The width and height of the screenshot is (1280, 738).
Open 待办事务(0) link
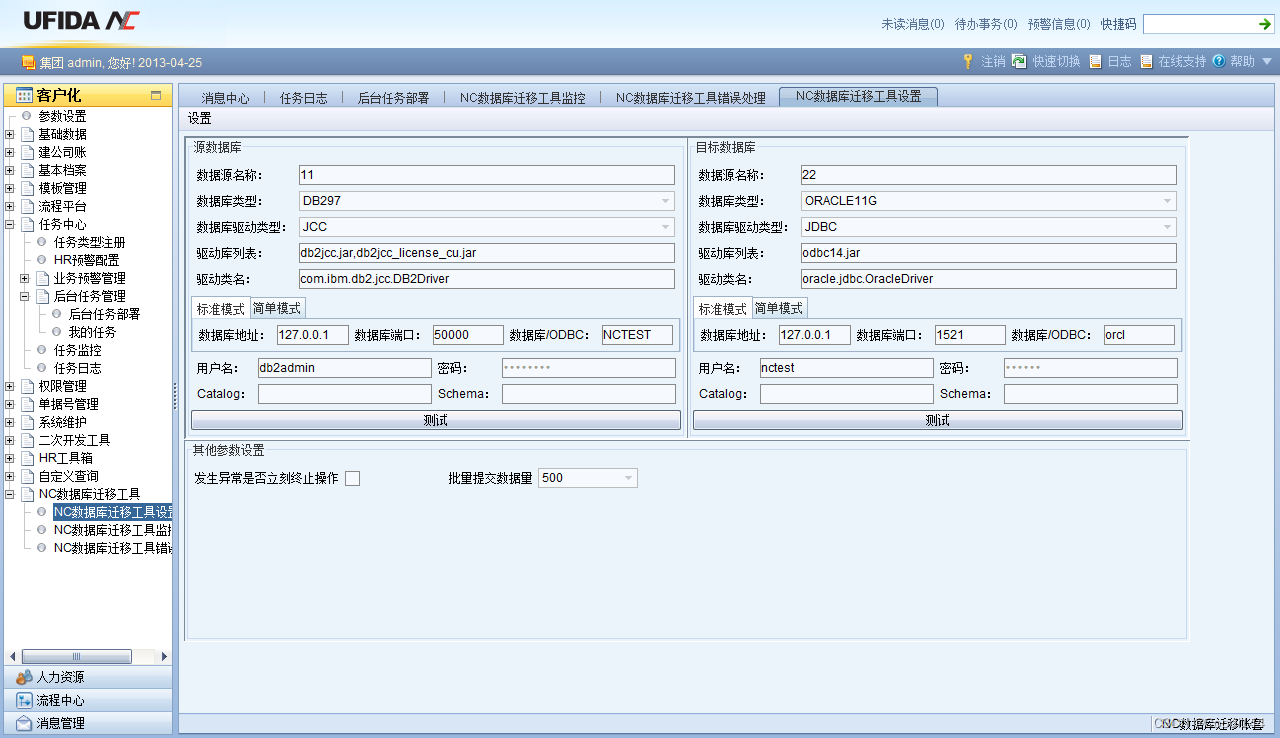tap(986, 24)
